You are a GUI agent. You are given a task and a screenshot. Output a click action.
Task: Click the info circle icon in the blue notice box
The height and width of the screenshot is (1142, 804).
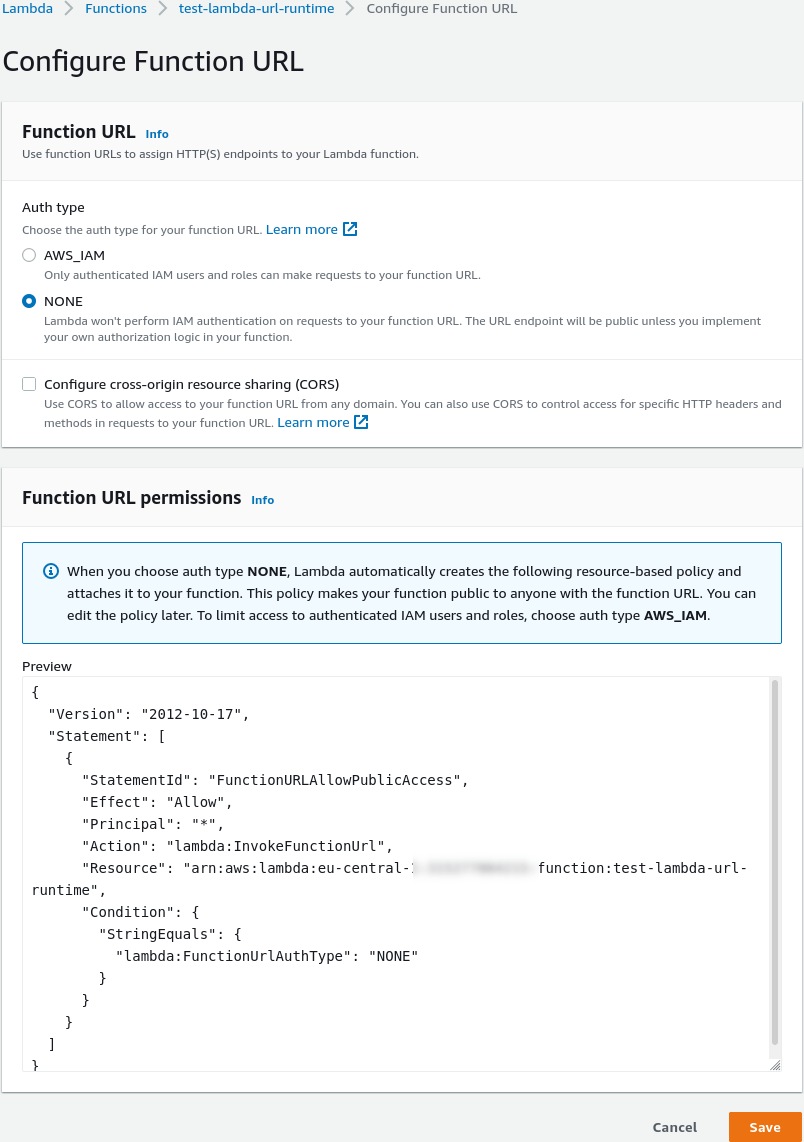[x=50, y=571]
